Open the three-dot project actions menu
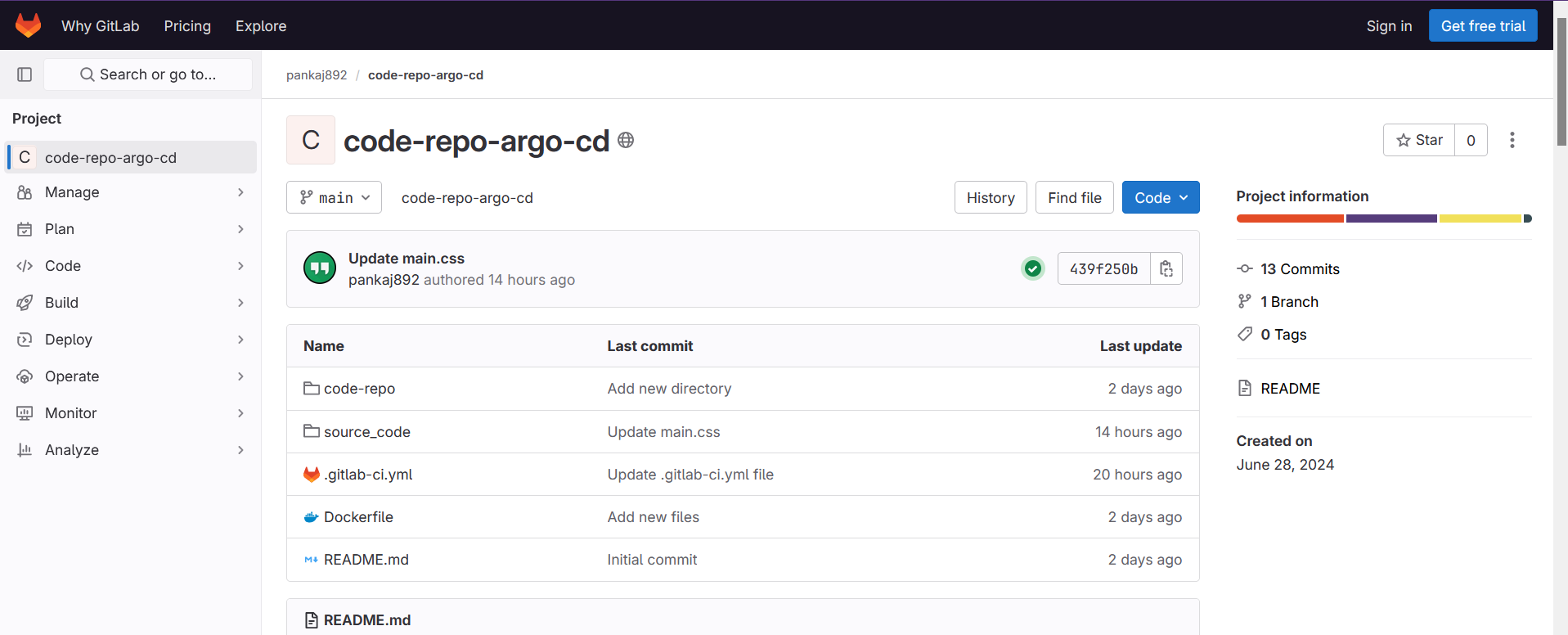The image size is (1568, 635). click(1512, 140)
